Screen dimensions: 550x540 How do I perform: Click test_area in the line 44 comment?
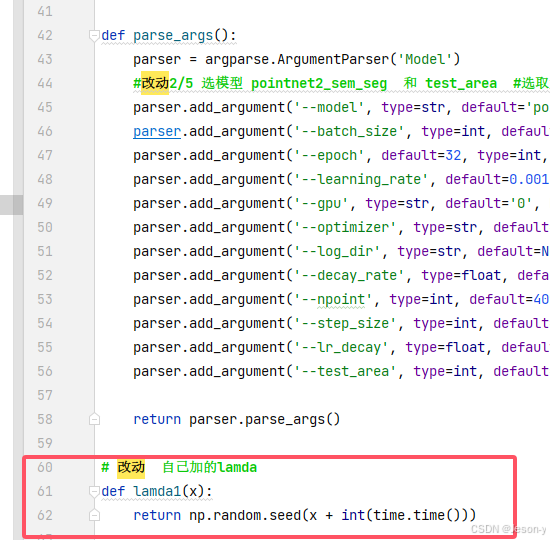coord(461,84)
